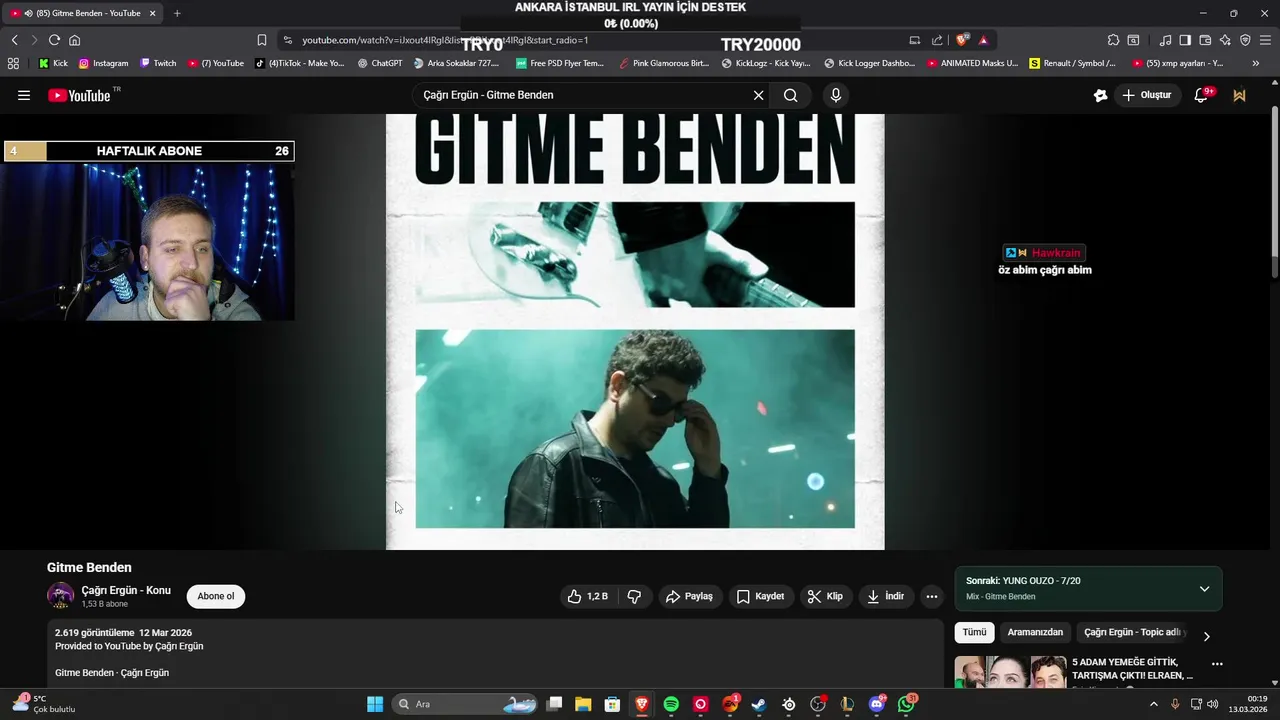Open the Brave Shields lion icon
The width and height of the screenshot is (1280, 720).
tap(962, 40)
